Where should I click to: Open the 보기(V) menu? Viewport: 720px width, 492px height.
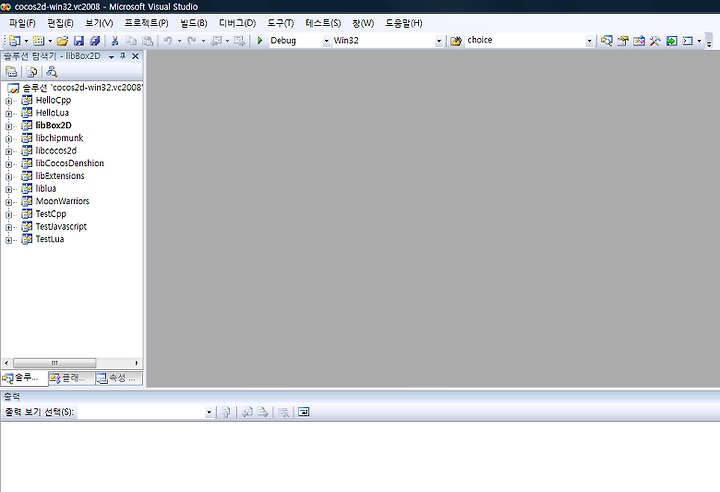99,23
